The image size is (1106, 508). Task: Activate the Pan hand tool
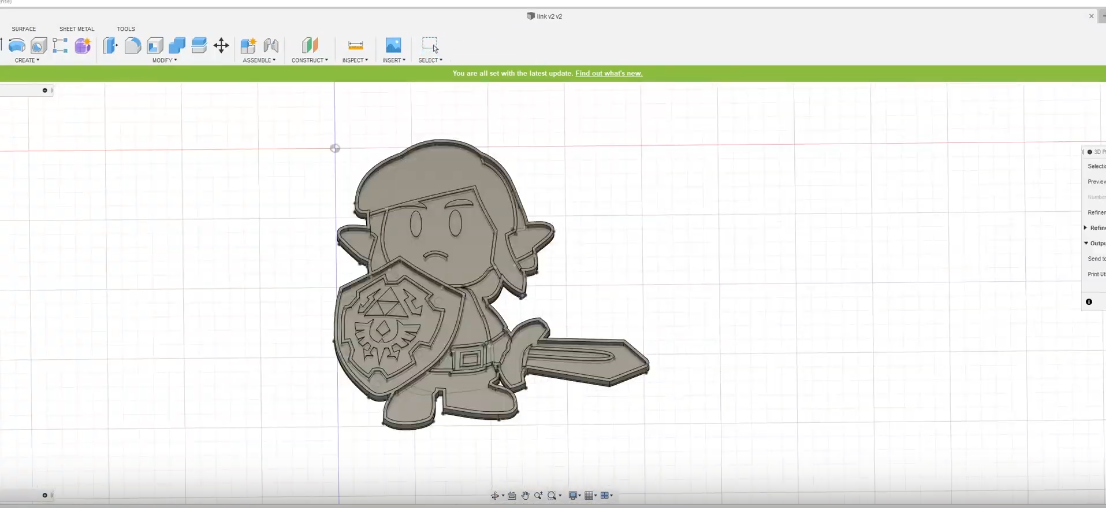click(x=525, y=496)
